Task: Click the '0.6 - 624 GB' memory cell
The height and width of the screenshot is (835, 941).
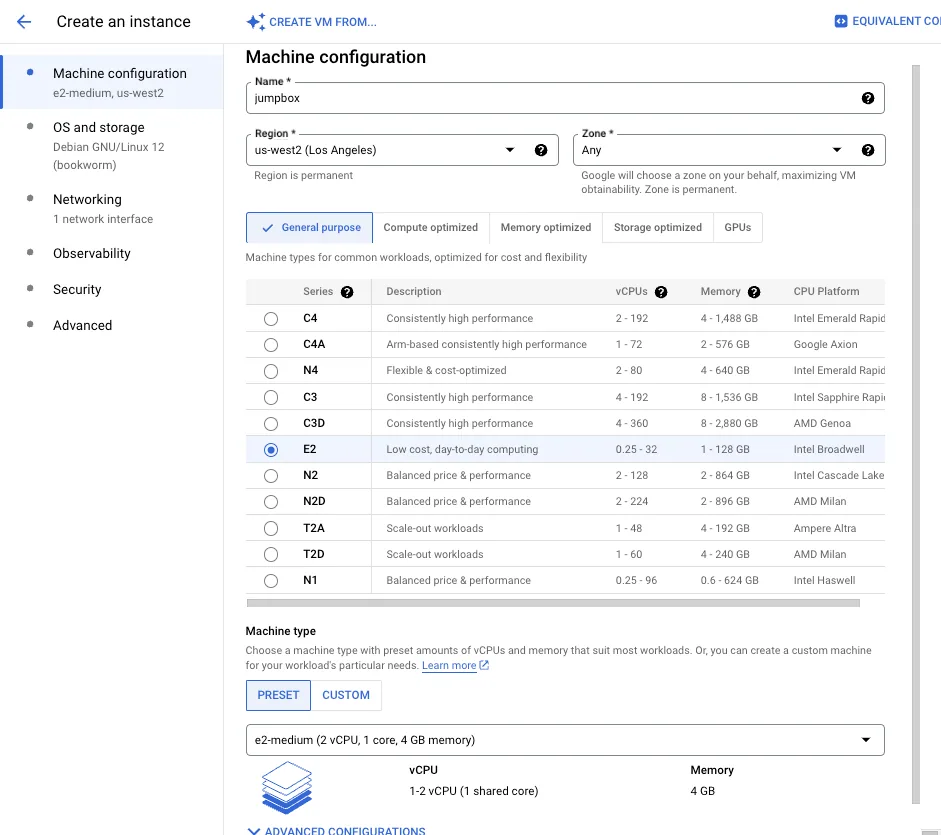Action: pos(729,580)
